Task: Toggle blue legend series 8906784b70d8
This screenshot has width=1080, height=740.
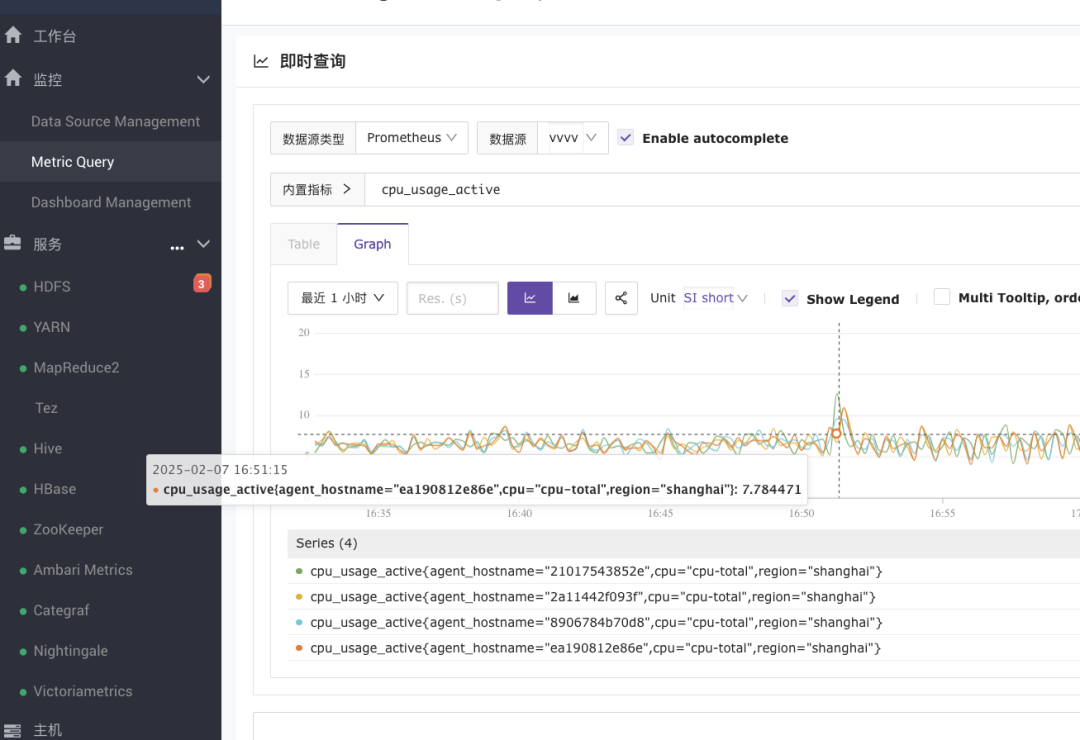Action: click(589, 622)
